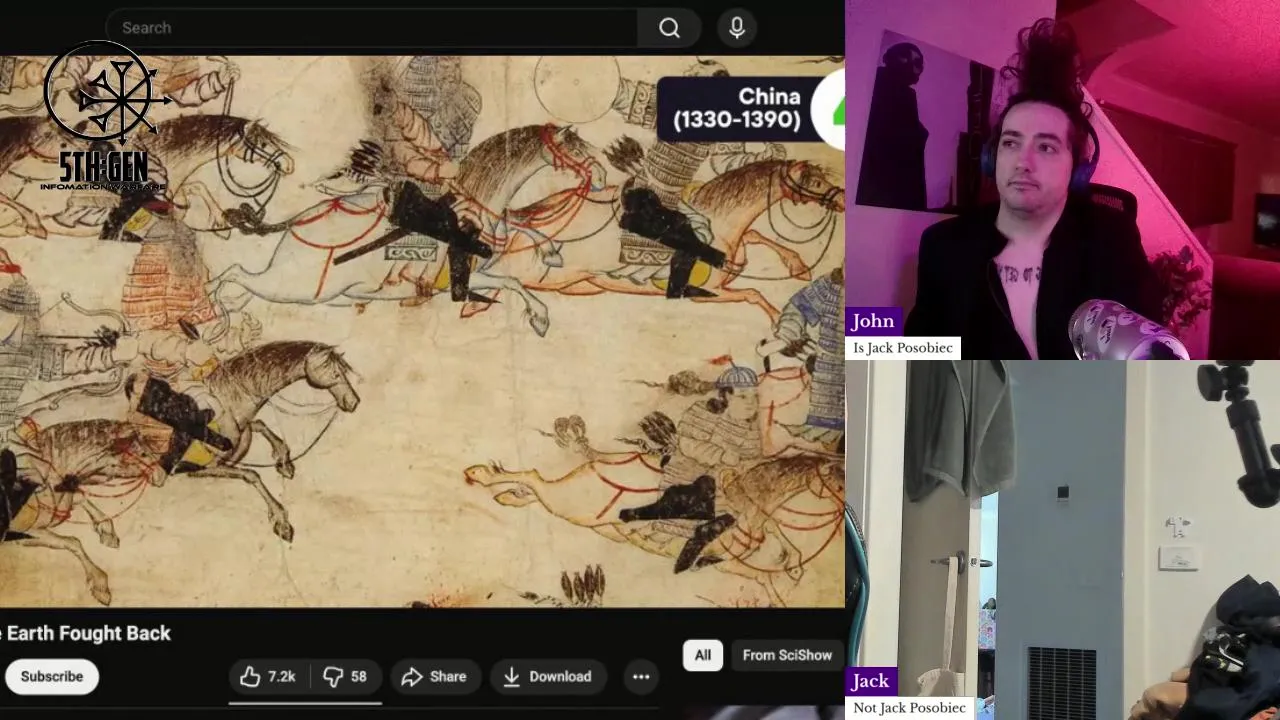
Task: Click the John name label
Action: click(x=873, y=321)
